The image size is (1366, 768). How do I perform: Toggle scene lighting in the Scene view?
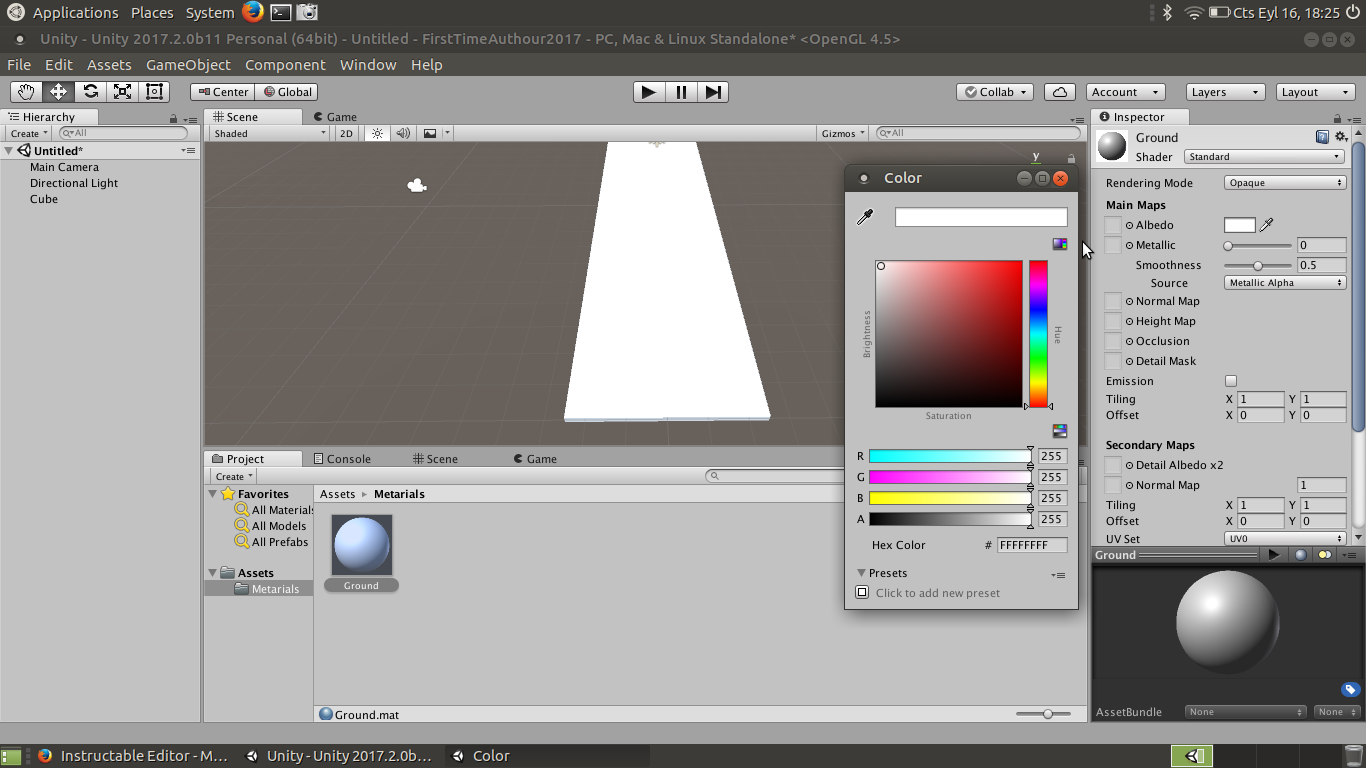pos(375,132)
